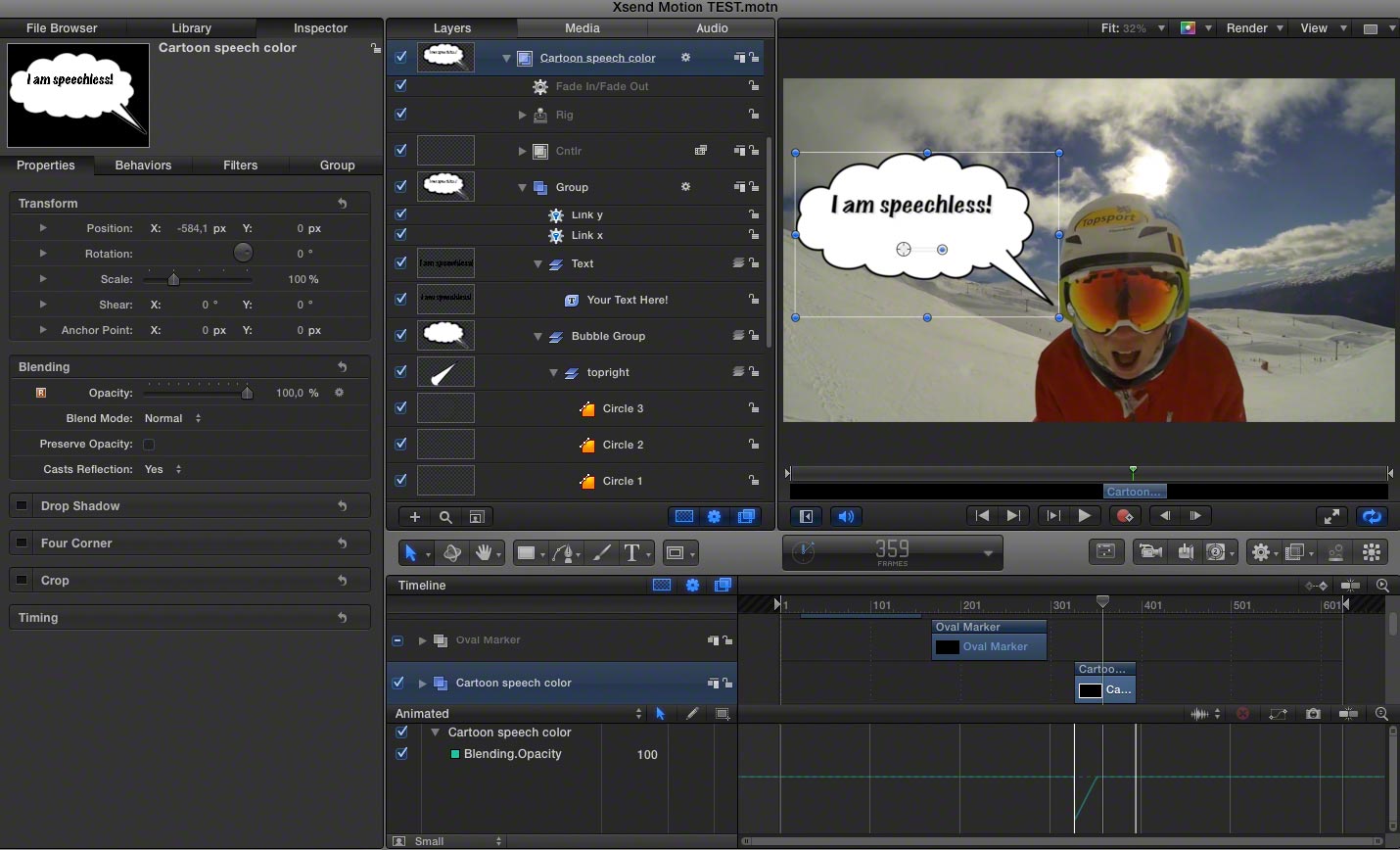The width and height of the screenshot is (1400, 850).
Task: Add a new layer with plus button
Action: tap(415, 517)
